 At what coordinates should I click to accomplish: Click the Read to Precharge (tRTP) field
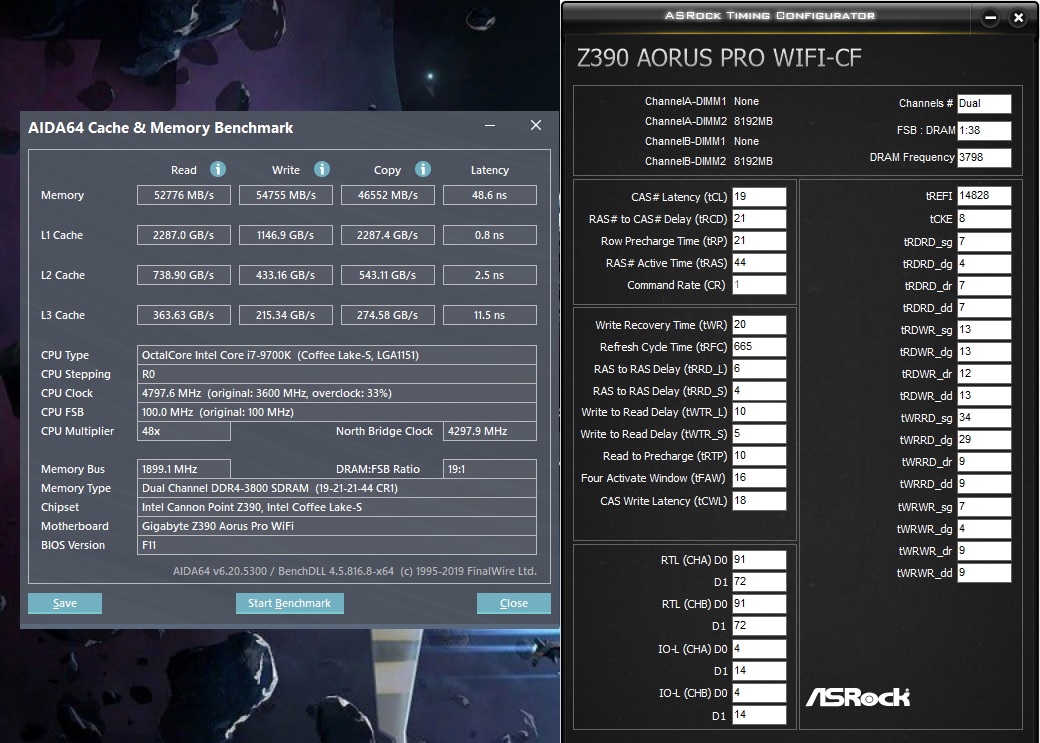pos(759,456)
